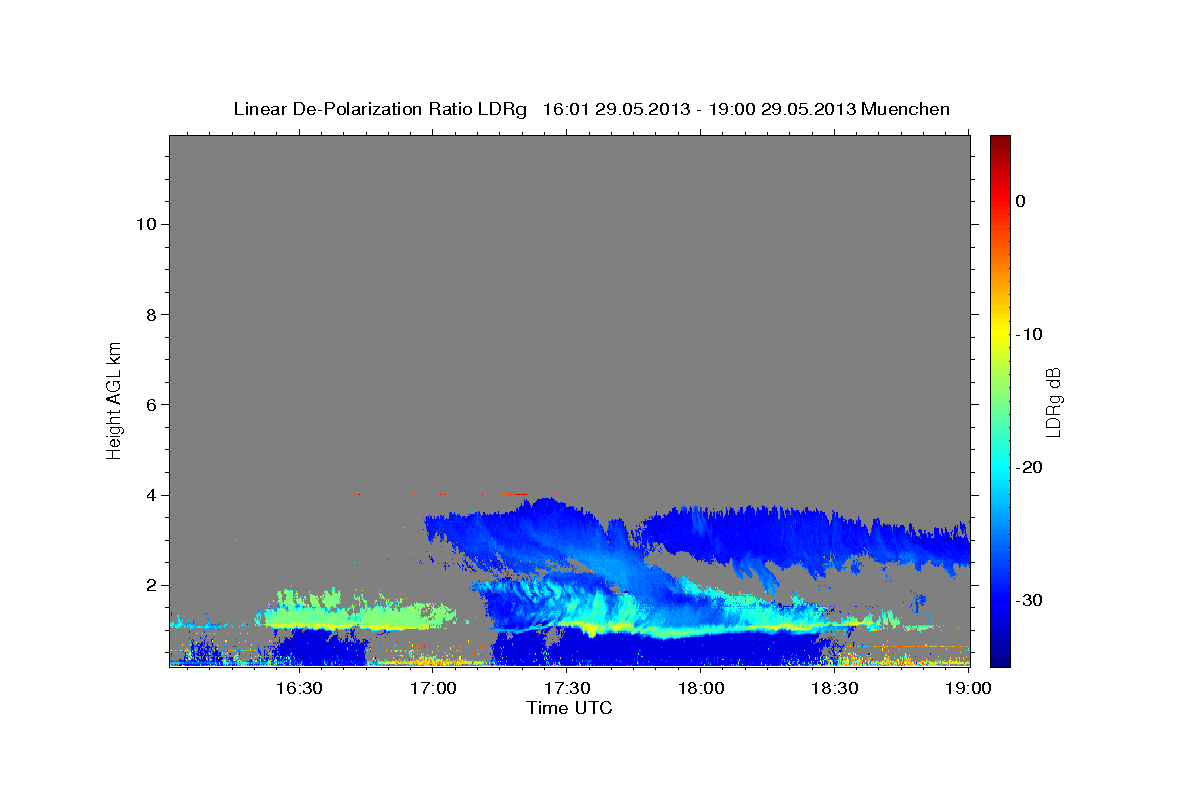This screenshot has height=800, width=1200.
Task: Click the '18:30' time axis label
Action: (835, 688)
